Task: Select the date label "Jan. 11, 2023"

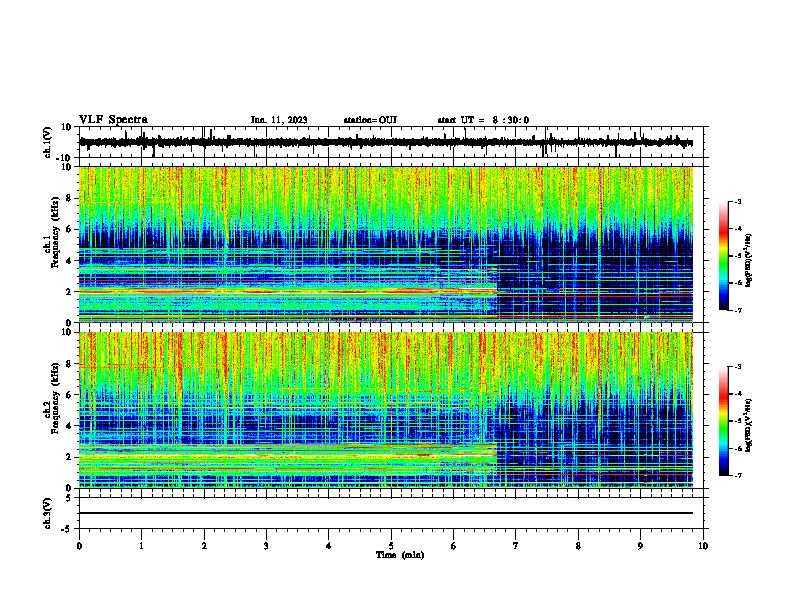Action: coord(279,120)
